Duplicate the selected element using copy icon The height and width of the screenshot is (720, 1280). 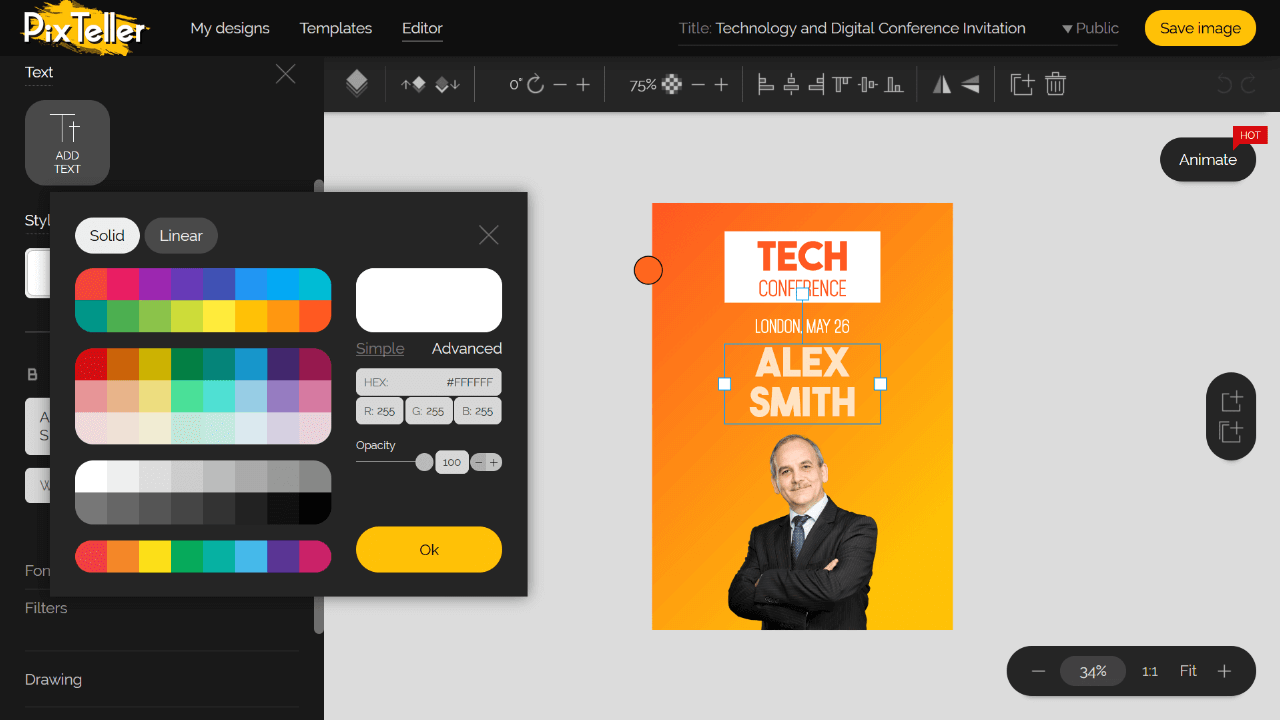click(1022, 84)
